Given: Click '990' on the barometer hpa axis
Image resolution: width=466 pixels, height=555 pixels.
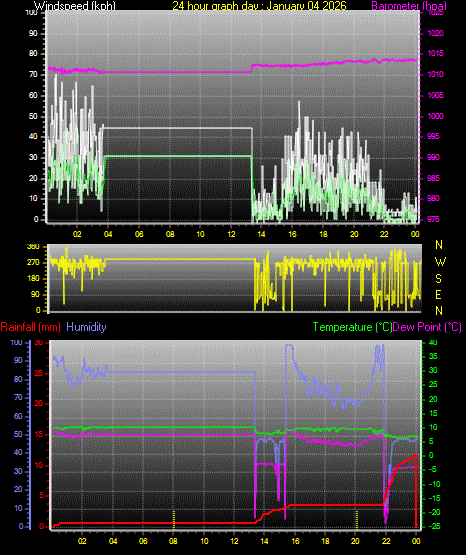Looking at the screenshot, I should pyautogui.click(x=433, y=158).
